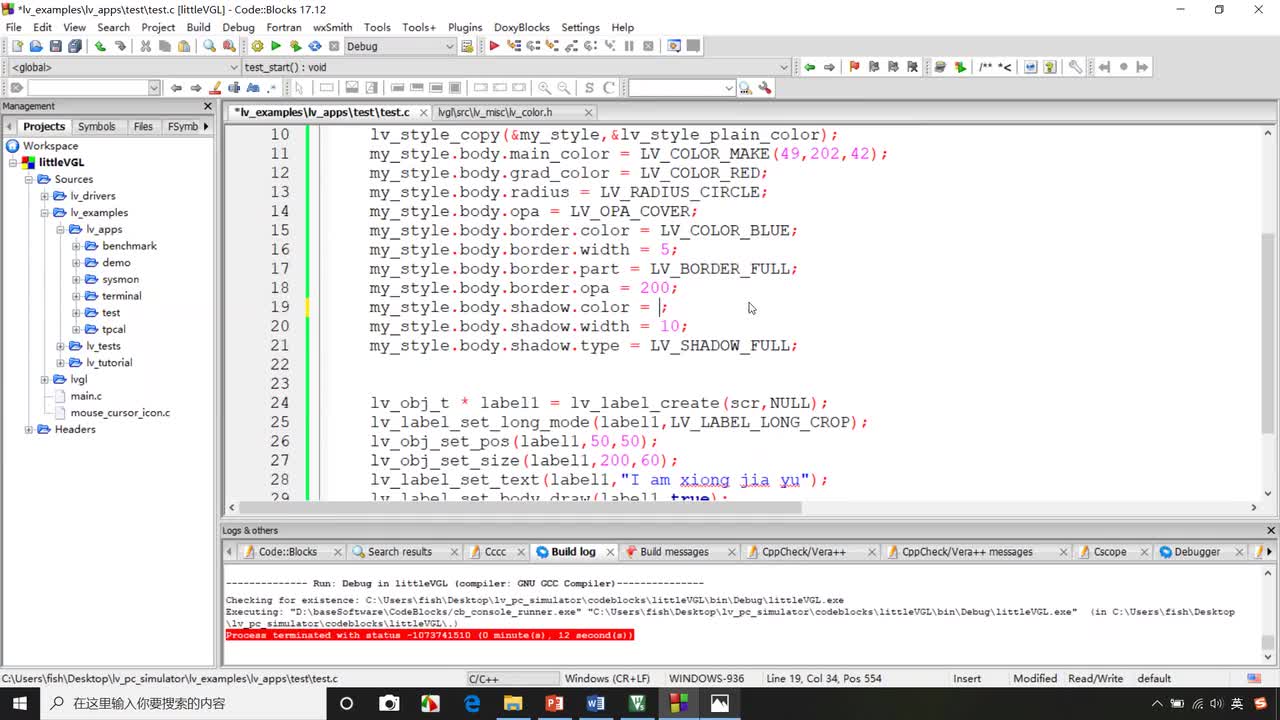Open the dropdown beside the search box under global scope
1280x720 pixels.
coord(153,88)
